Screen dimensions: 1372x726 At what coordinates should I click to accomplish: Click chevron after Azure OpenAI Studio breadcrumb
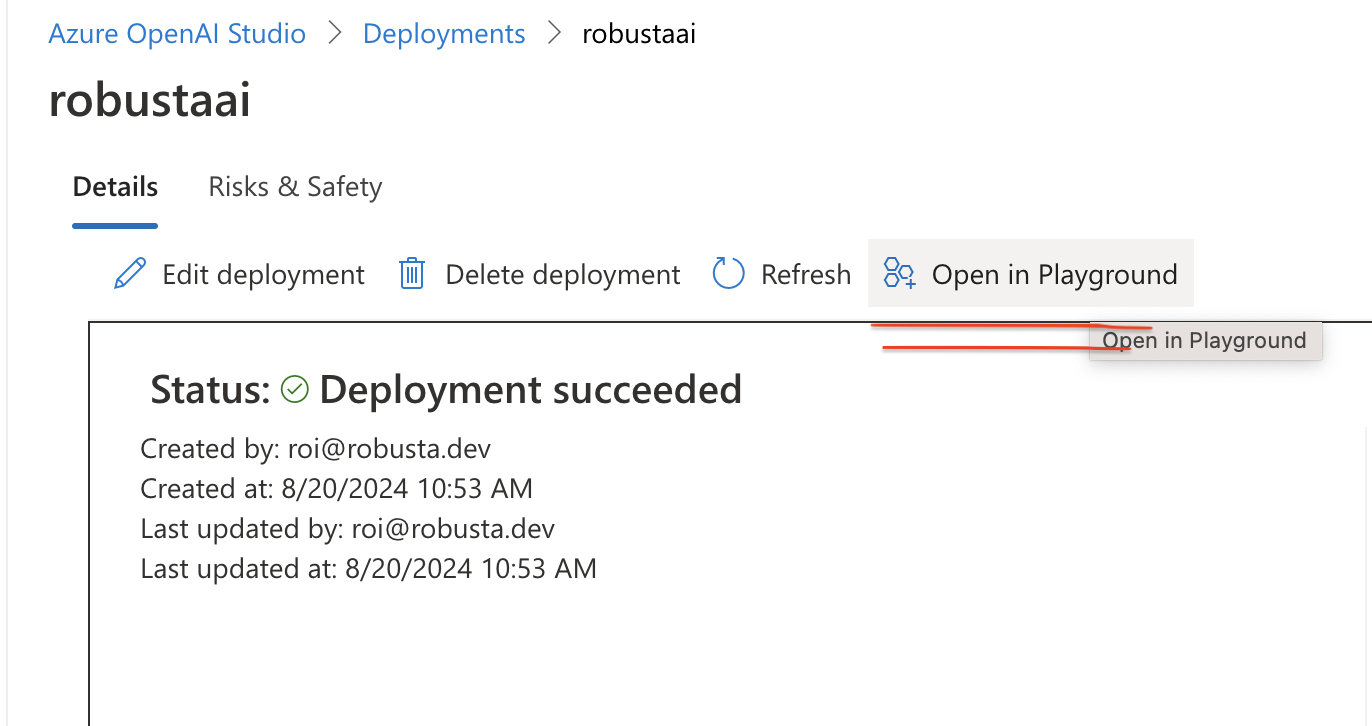click(x=335, y=34)
